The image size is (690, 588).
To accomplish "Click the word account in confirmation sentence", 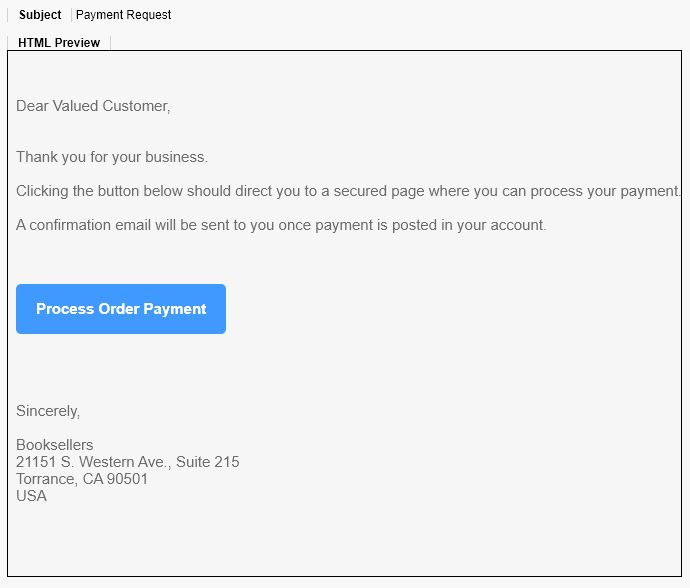I will click(x=518, y=225).
